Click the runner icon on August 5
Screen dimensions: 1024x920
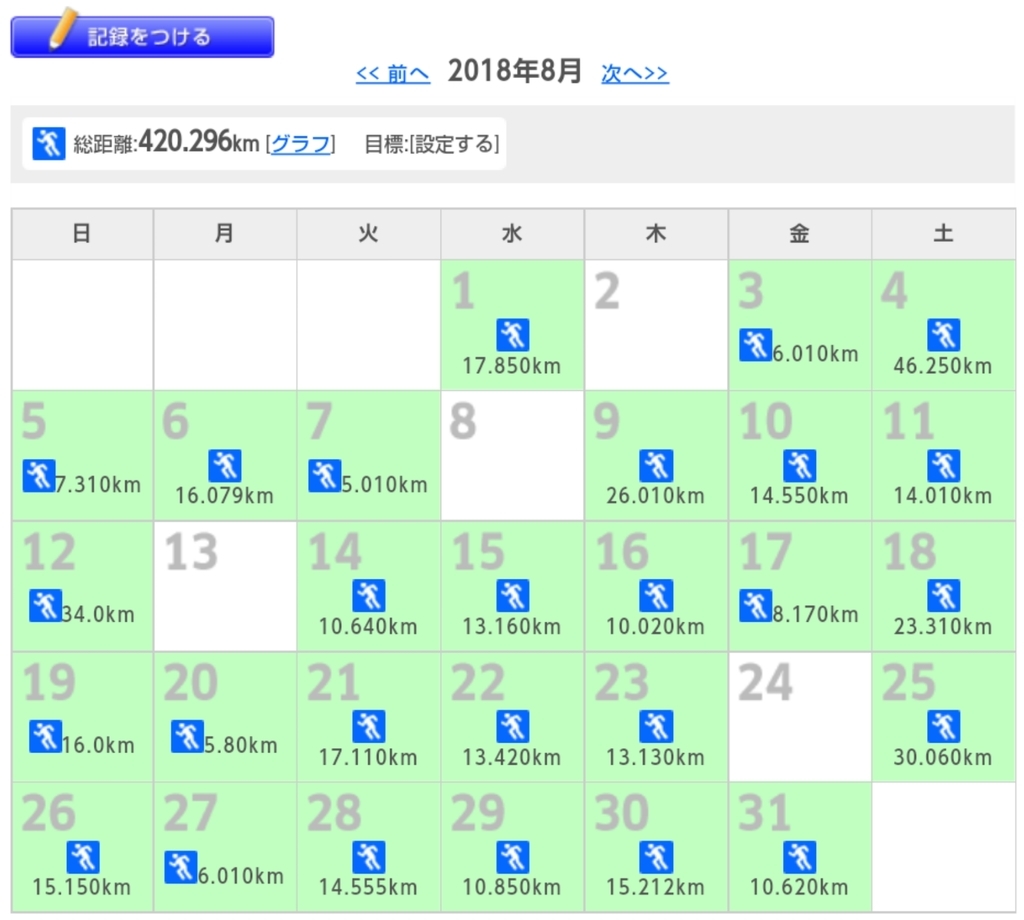39,475
